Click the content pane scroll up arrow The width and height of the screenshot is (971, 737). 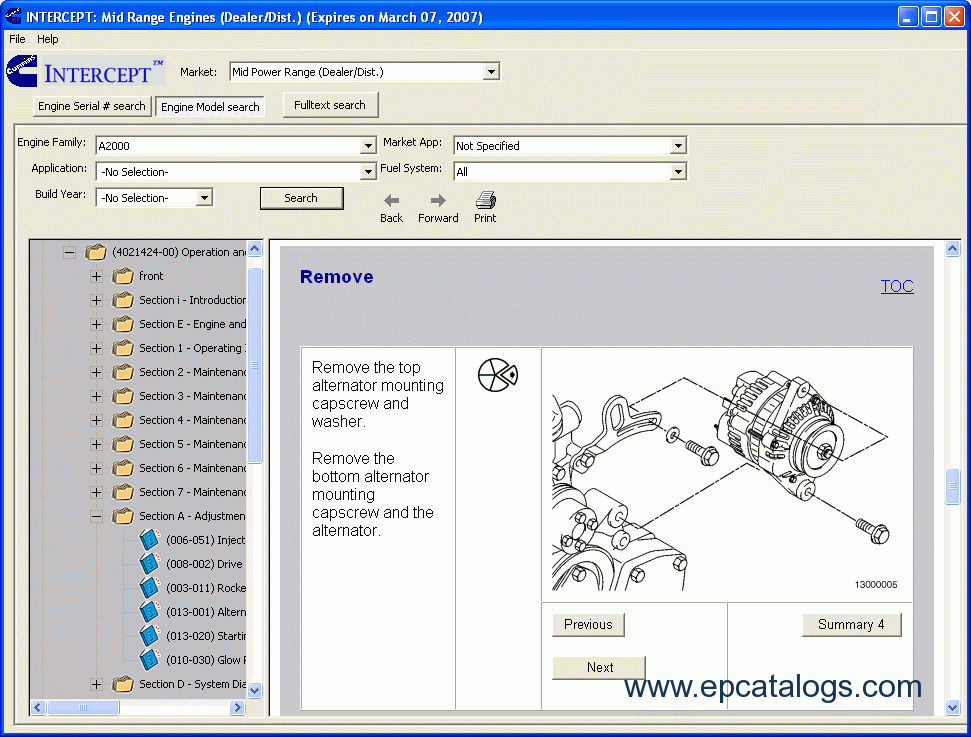click(952, 249)
